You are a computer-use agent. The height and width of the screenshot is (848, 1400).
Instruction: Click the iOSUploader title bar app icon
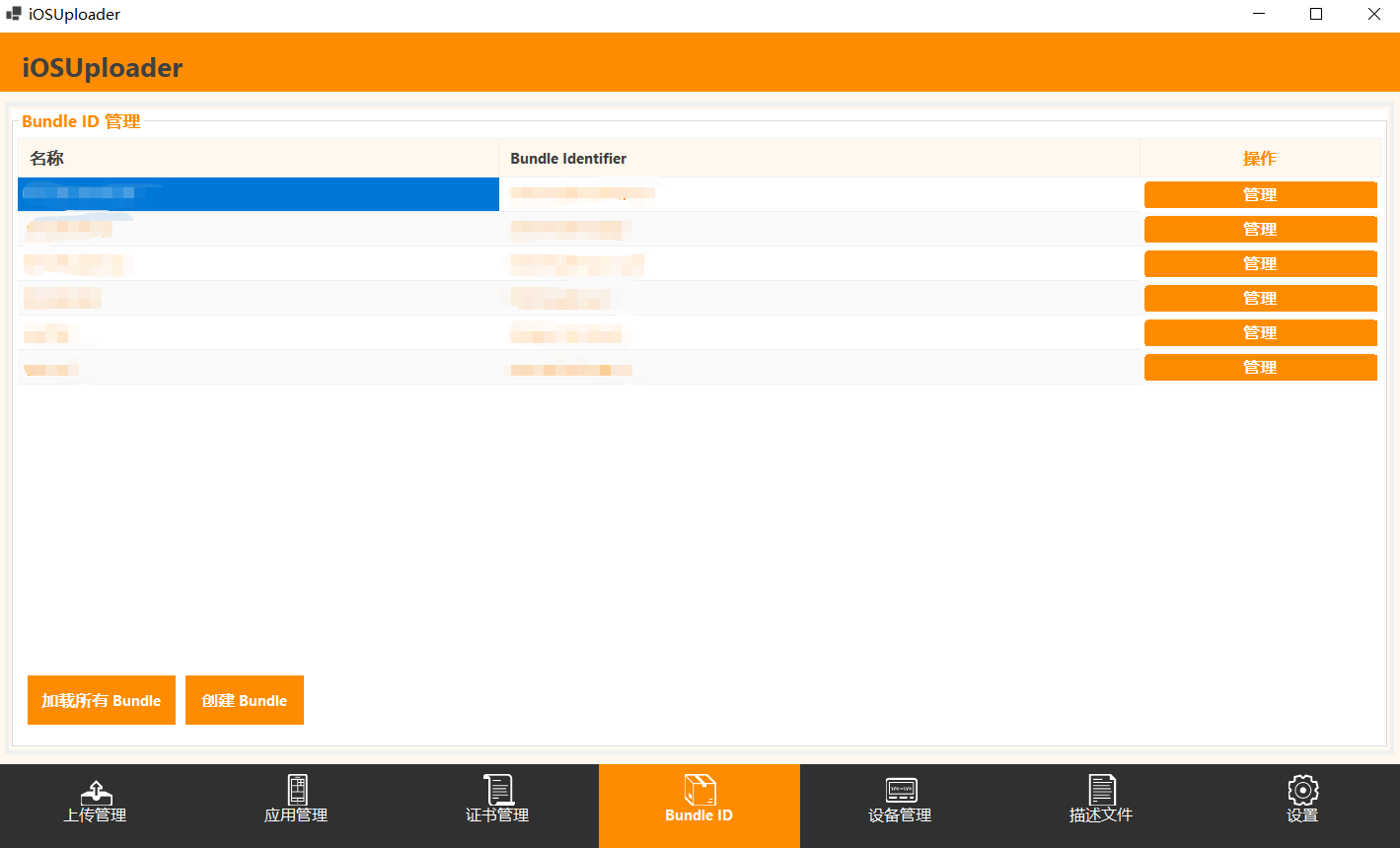pos(14,15)
